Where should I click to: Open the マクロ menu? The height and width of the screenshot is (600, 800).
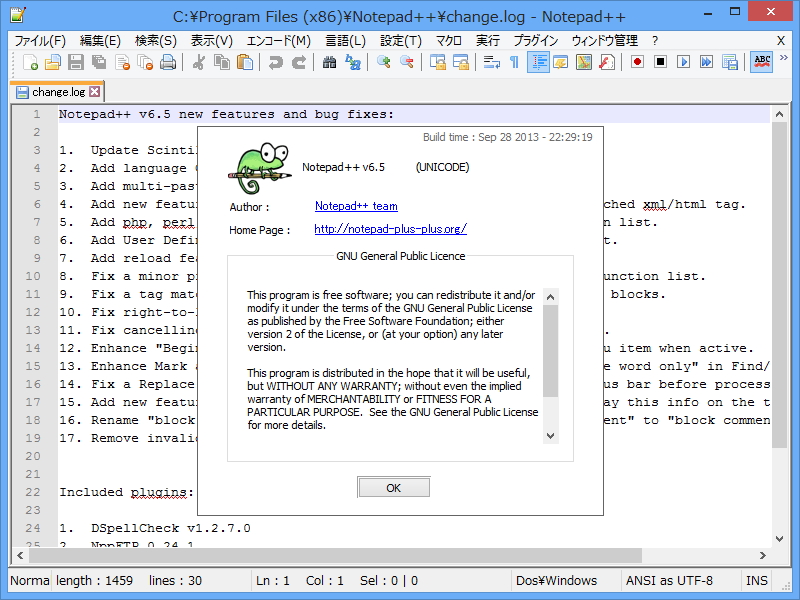tap(447, 41)
